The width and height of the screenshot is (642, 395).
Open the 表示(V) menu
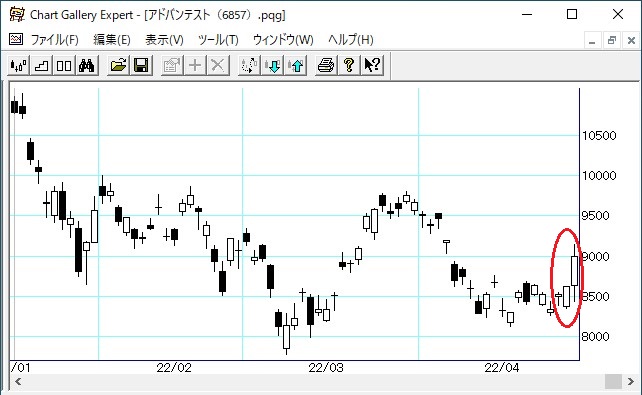point(164,40)
